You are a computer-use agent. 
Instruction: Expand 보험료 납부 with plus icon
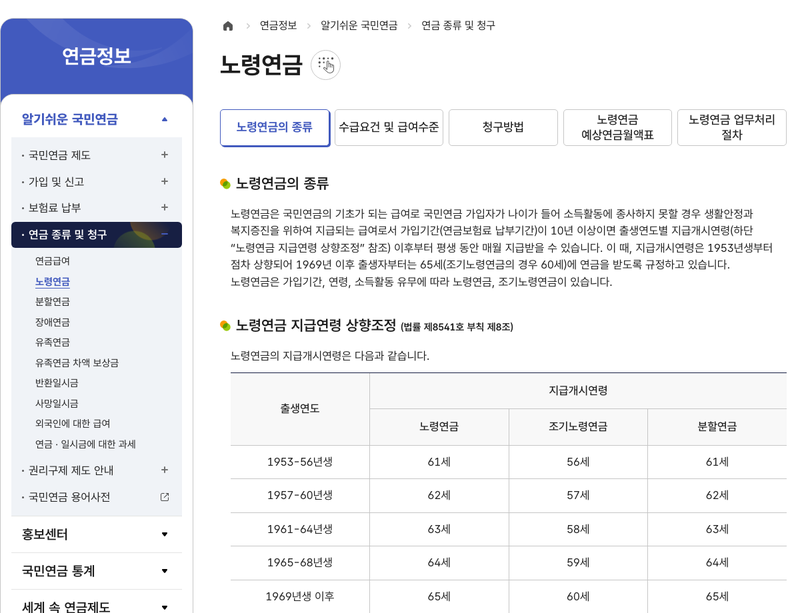click(x=164, y=207)
